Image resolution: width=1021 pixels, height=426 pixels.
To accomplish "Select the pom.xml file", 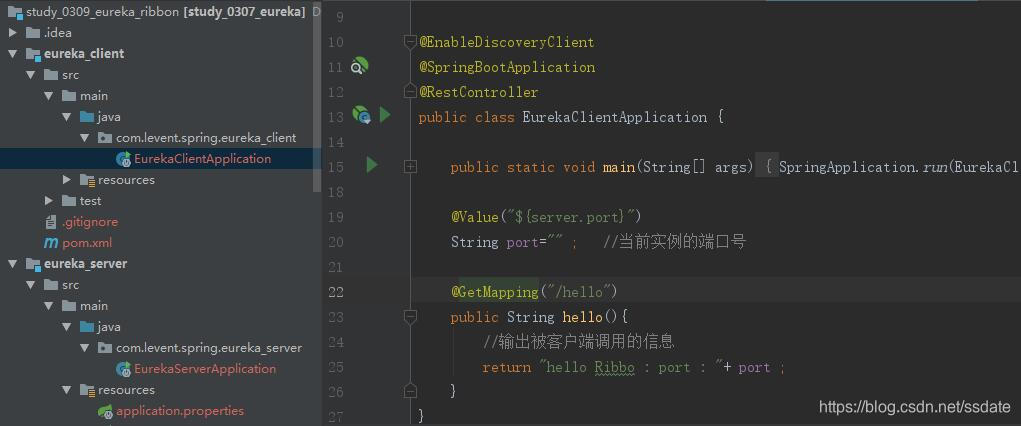I will [x=87, y=243].
